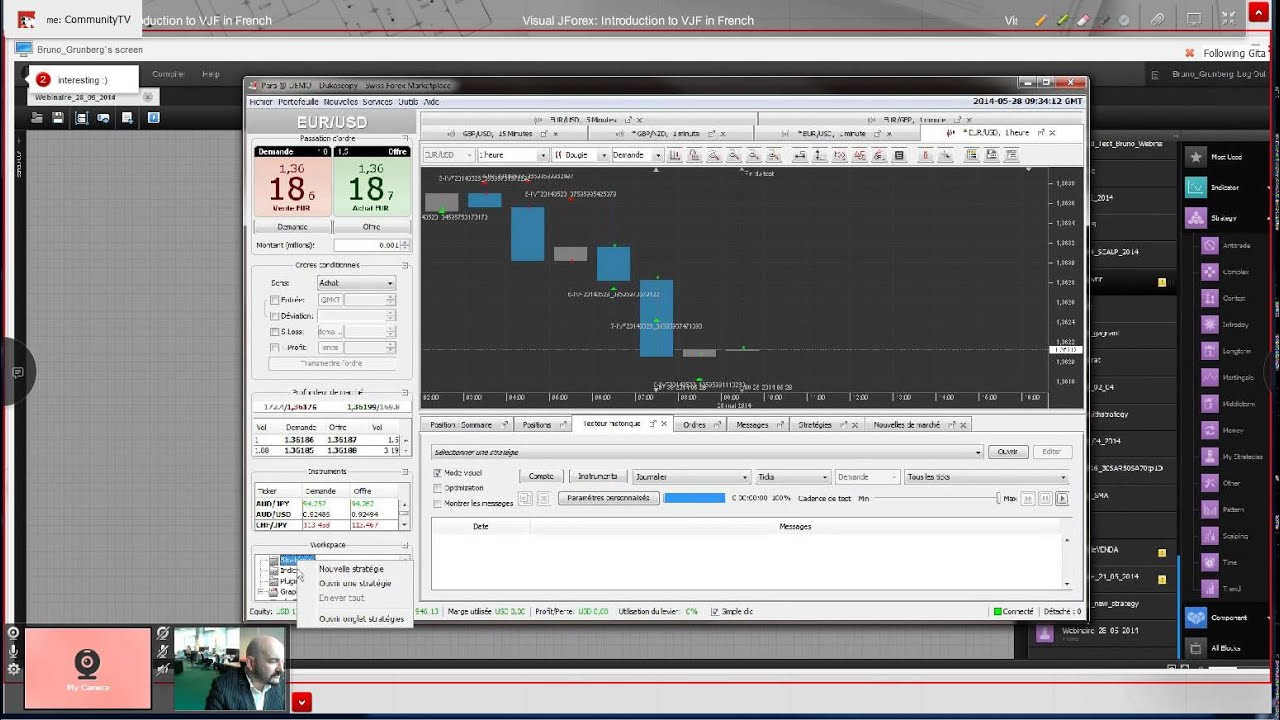Image resolution: width=1280 pixels, height=720 pixels.
Task: Click the green Achat EUR price tile
Action: point(371,181)
